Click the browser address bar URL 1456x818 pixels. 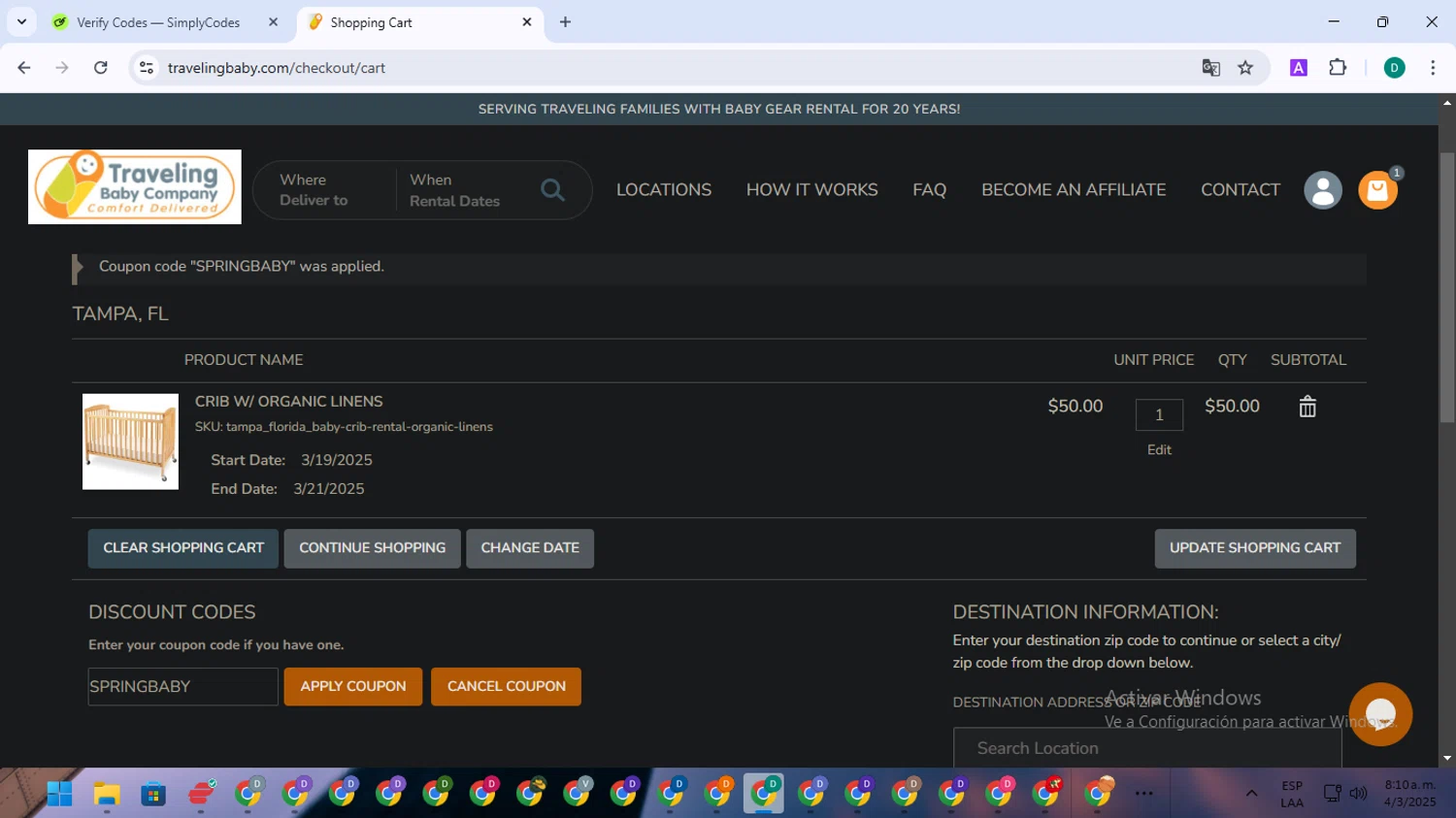(277, 68)
